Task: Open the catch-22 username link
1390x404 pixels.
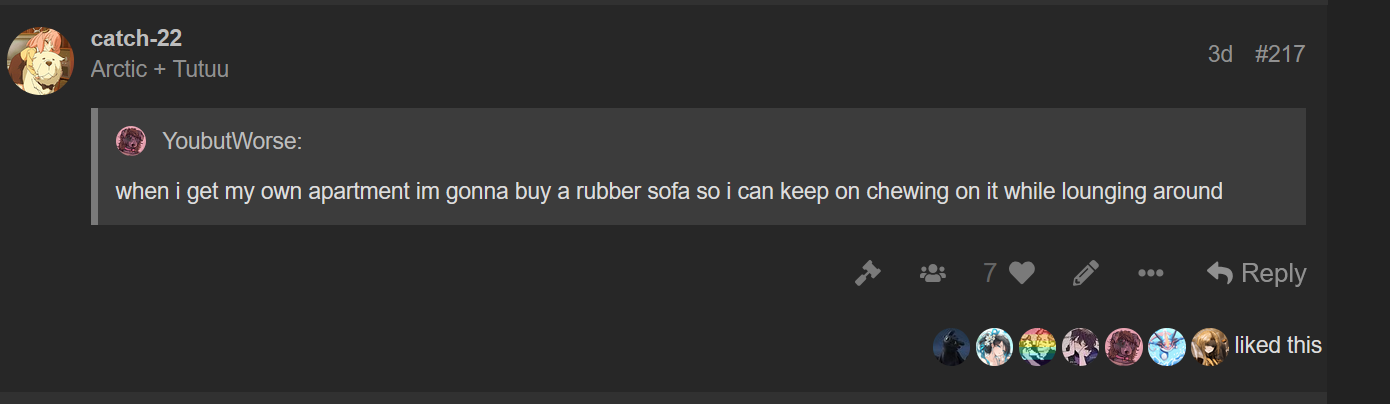Action: (136, 38)
